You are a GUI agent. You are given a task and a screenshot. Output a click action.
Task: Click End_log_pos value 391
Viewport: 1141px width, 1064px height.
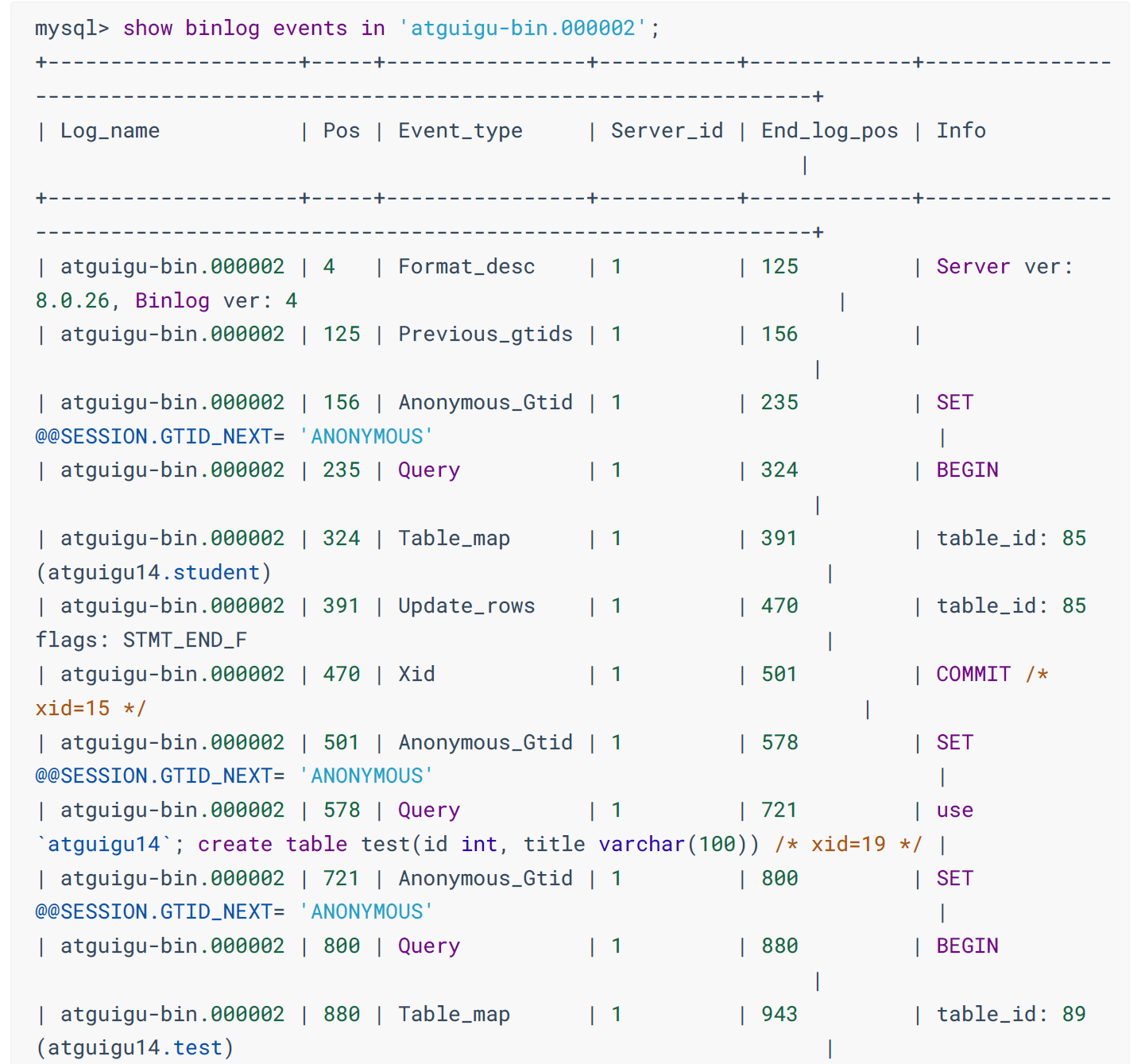[x=779, y=539]
